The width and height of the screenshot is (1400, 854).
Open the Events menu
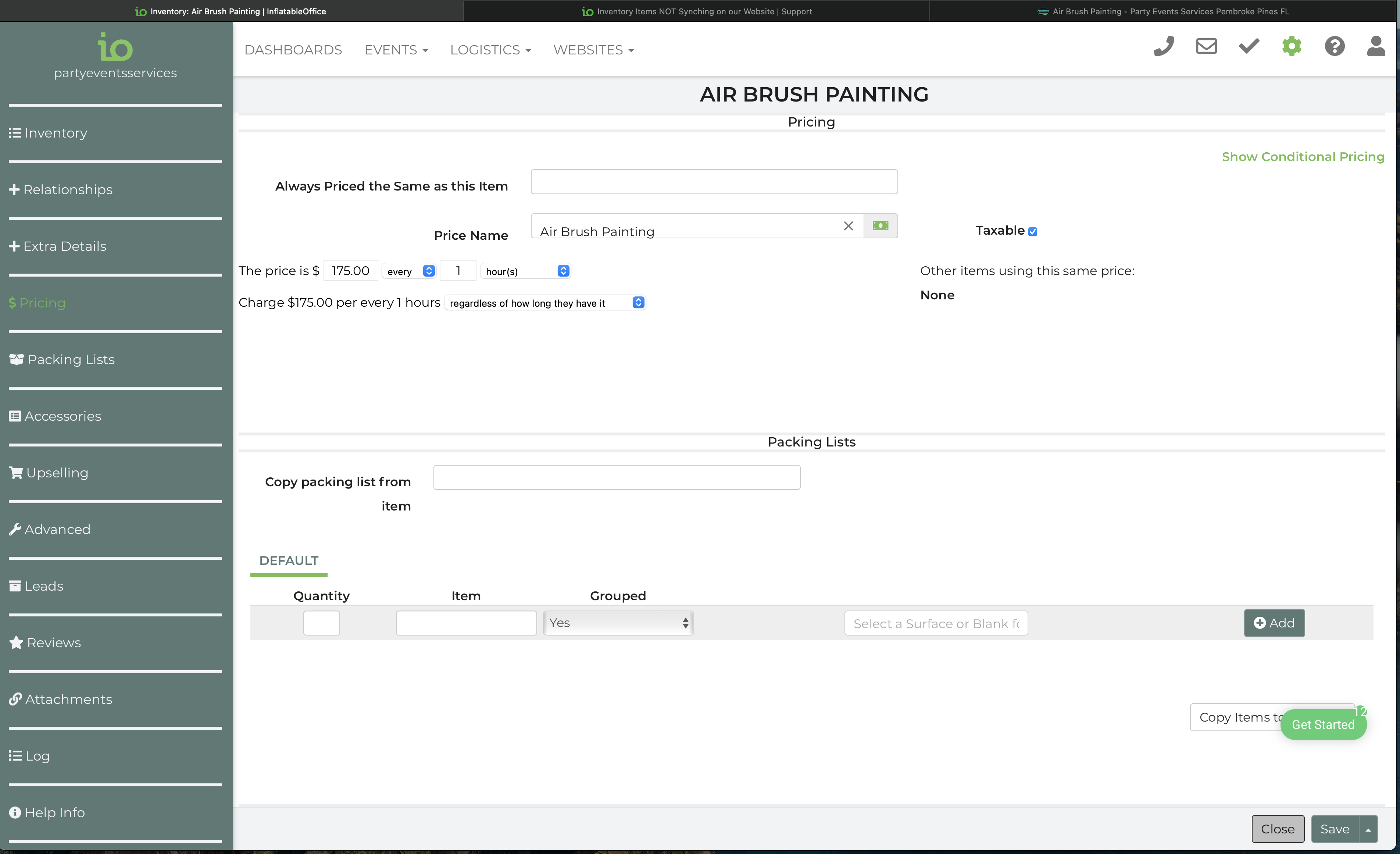pos(396,50)
